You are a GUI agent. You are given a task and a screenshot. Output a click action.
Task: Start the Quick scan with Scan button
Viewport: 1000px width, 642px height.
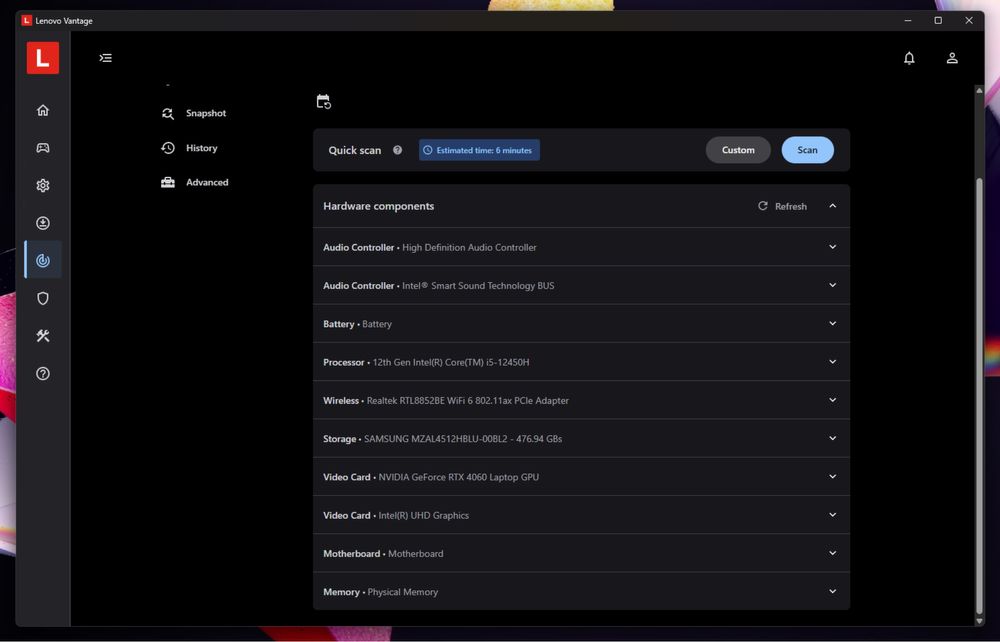point(807,150)
